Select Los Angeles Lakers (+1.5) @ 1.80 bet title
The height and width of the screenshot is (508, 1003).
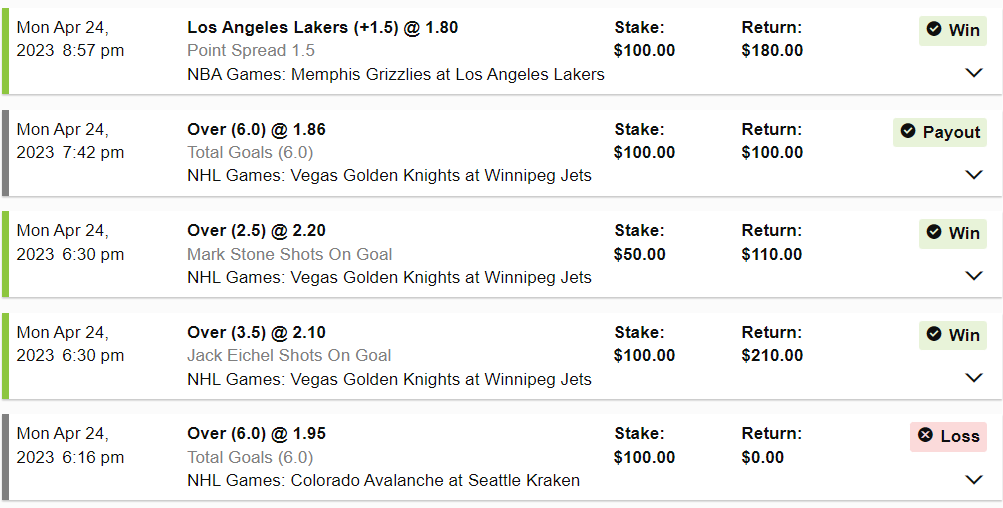(322, 28)
